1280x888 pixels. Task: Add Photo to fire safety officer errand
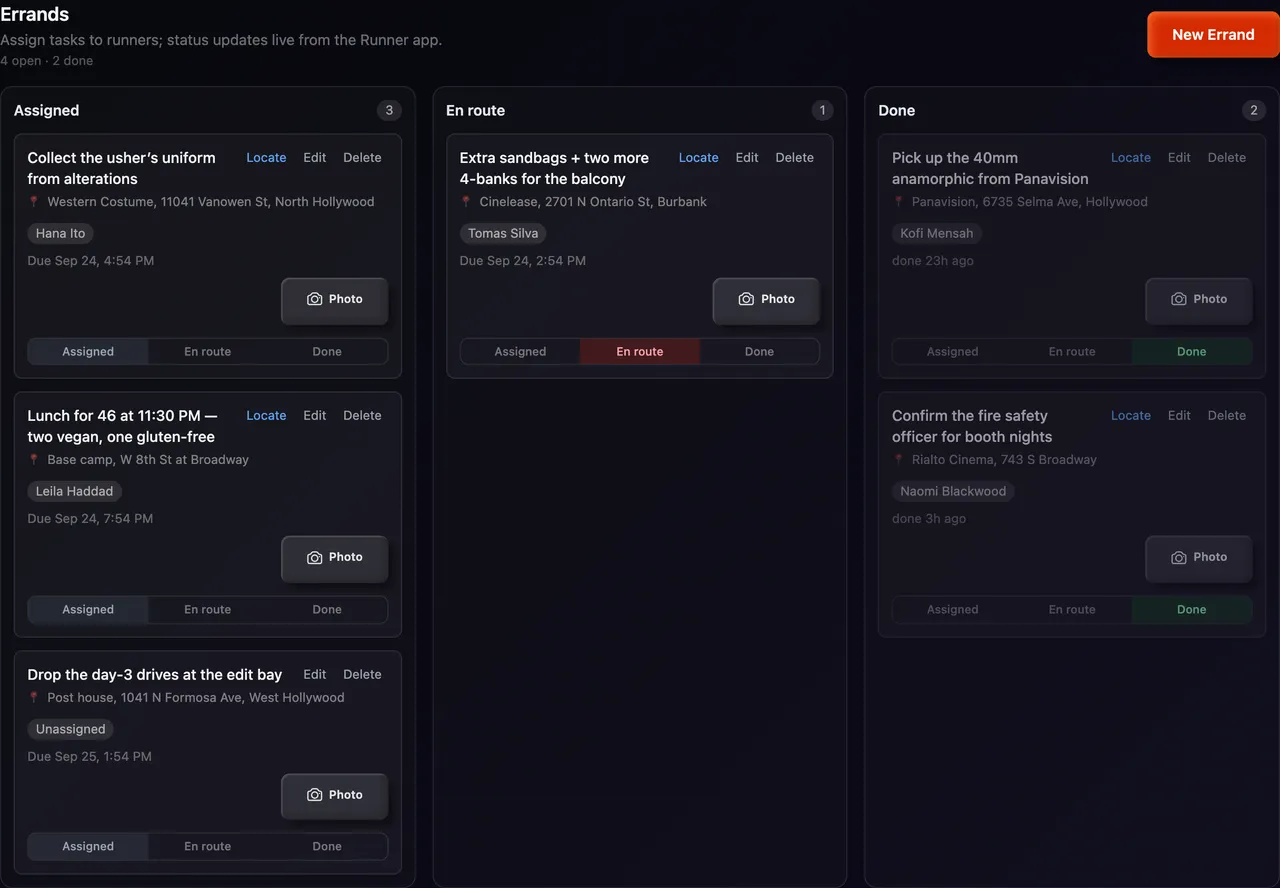(x=1199, y=557)
